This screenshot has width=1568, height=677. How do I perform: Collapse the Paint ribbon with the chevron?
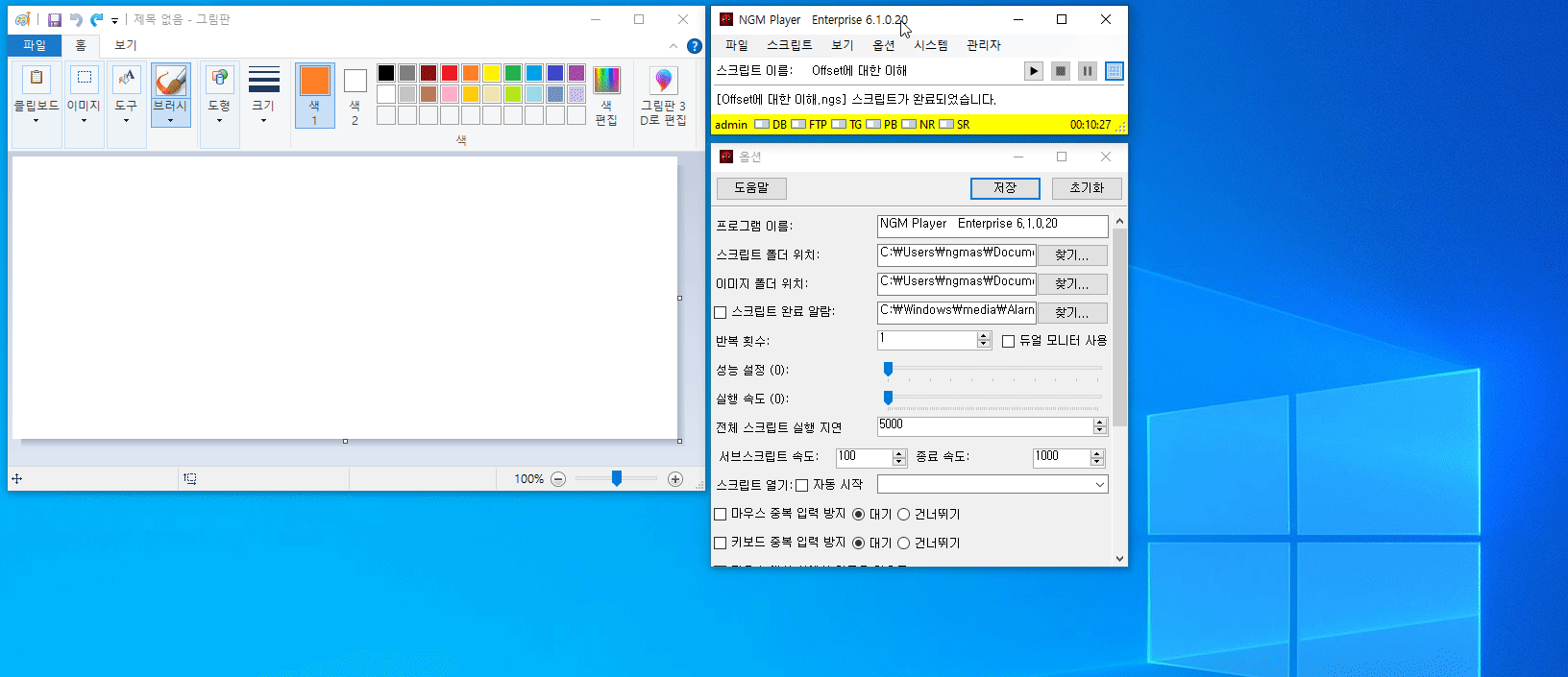coord(673,46)
